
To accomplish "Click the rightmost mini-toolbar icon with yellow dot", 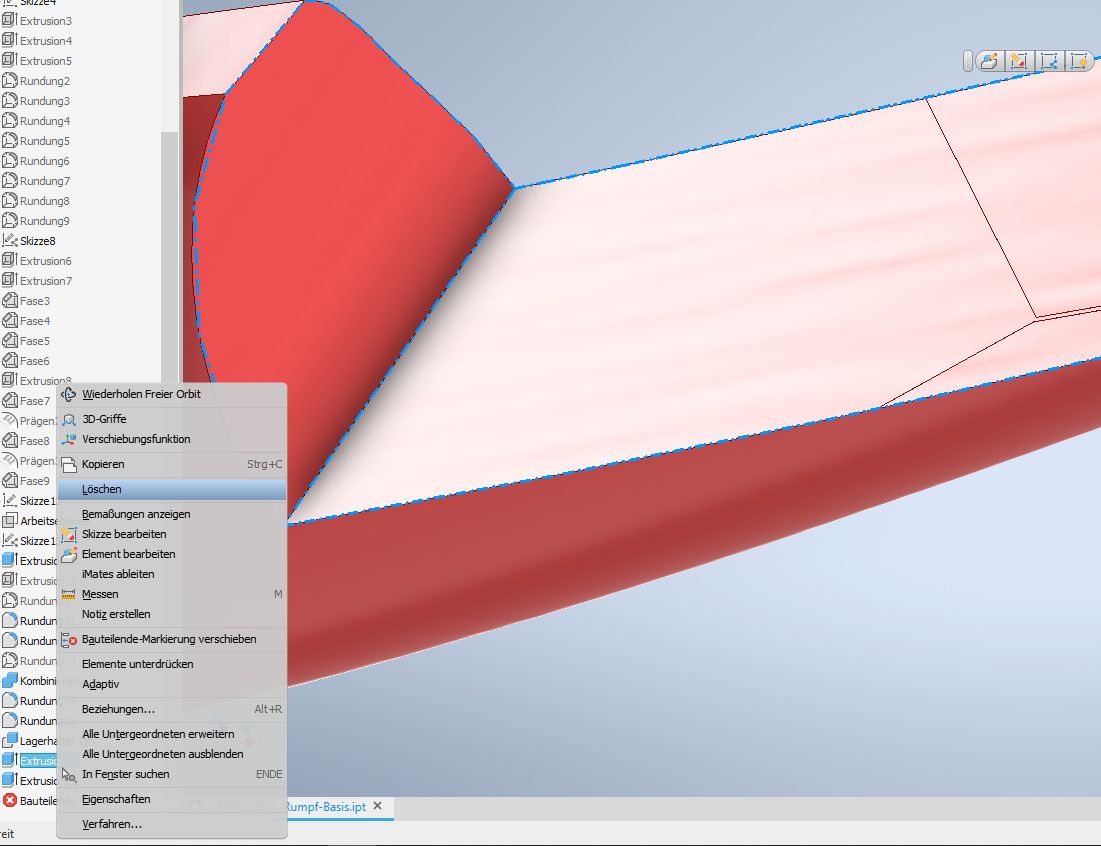I will tap(1079, 61).
